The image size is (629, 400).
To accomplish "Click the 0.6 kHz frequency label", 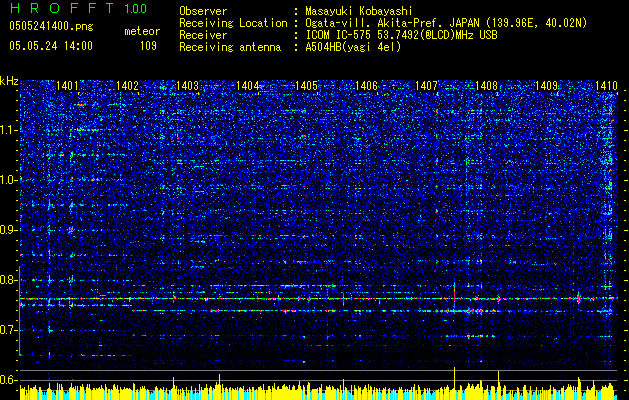I will [x=9, y=380].
